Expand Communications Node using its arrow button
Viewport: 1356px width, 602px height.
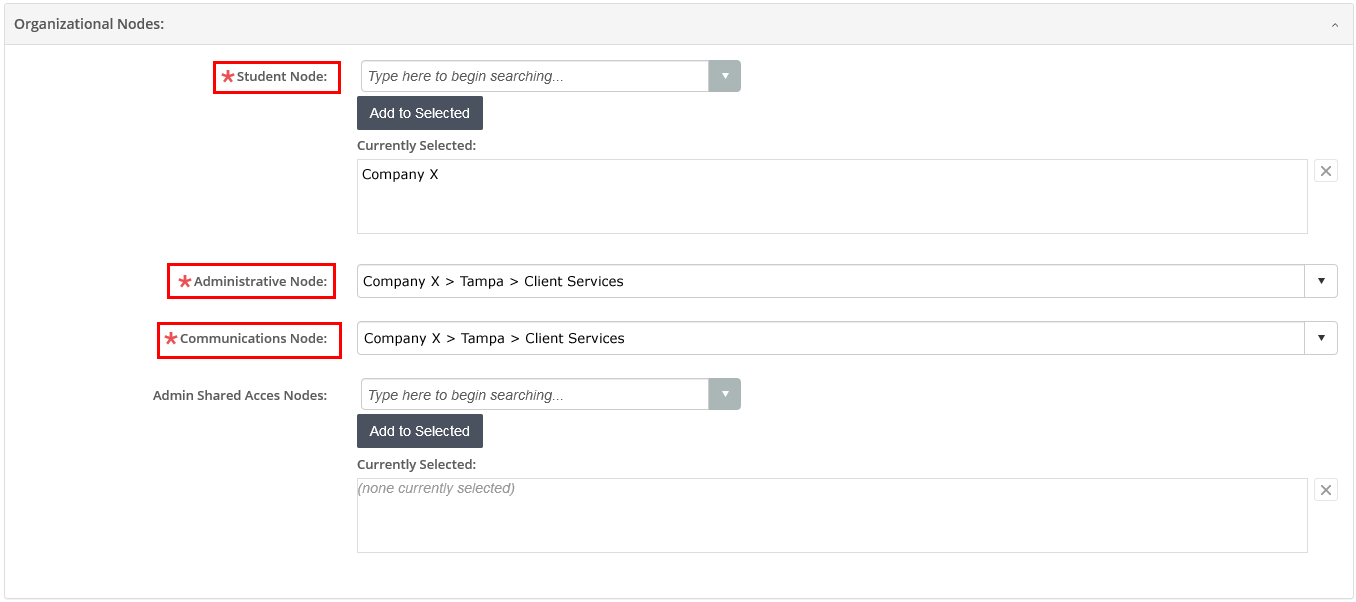1320,339
